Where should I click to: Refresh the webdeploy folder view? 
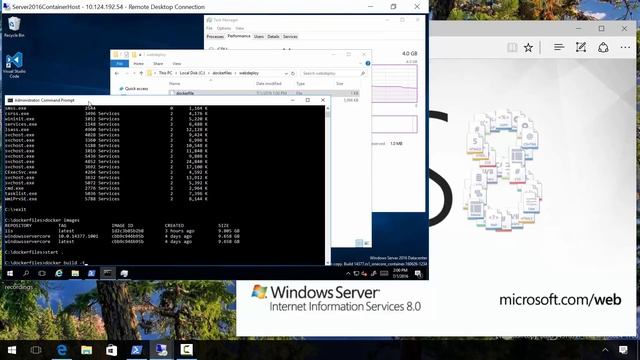click(293, 73)
